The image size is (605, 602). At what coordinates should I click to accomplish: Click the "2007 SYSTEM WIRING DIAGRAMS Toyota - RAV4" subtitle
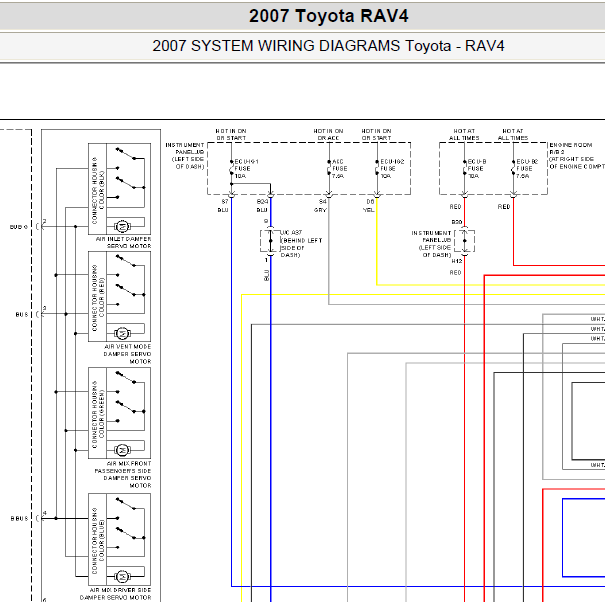tap(328, 46)
